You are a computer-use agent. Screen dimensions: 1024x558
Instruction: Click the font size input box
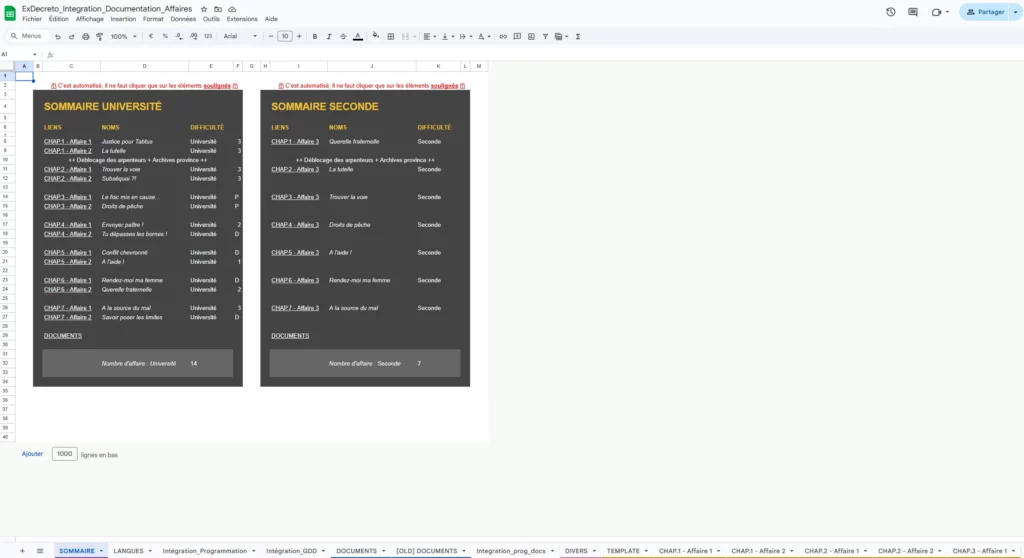tap(285, 37)
